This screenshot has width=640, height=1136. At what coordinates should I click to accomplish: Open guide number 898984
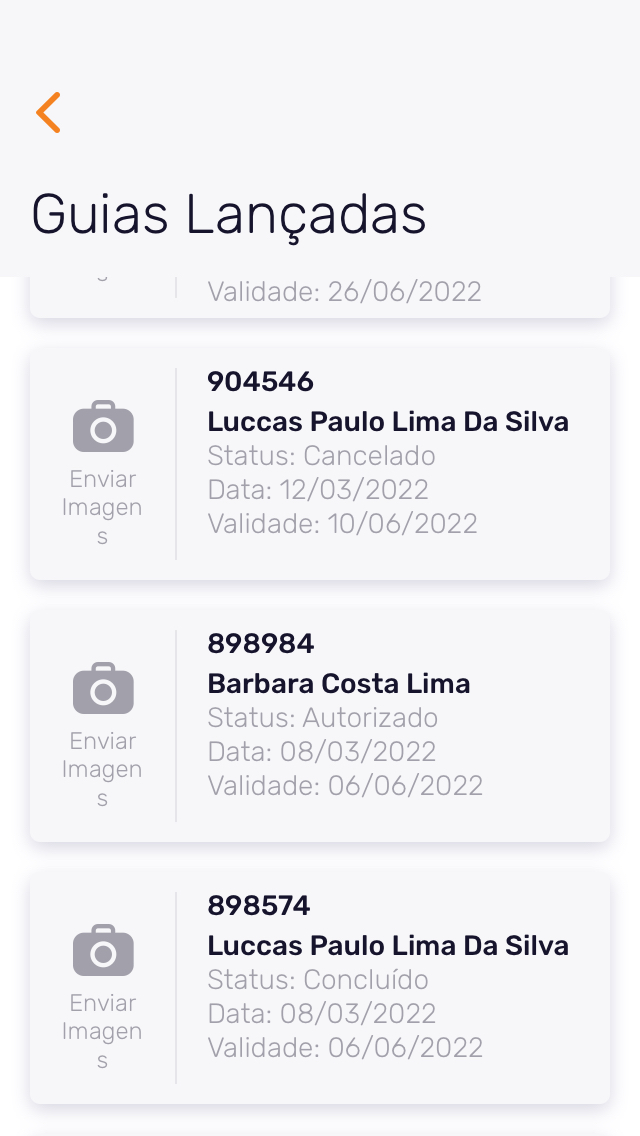point(260,643)
